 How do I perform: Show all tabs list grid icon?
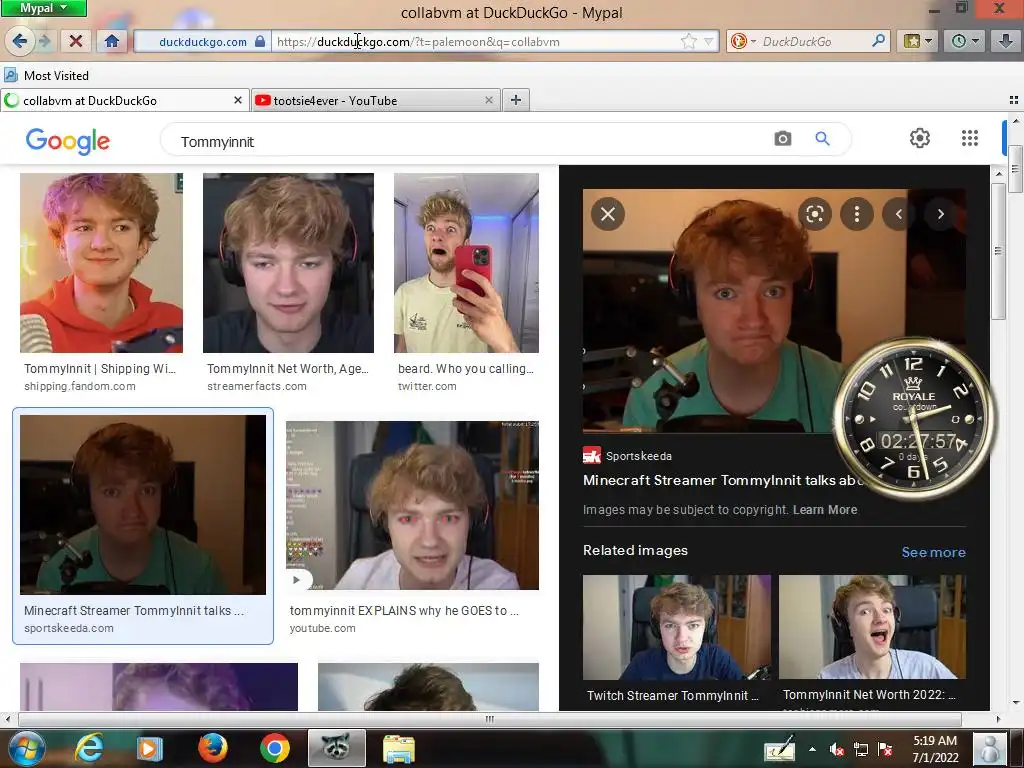point(1014,100)
